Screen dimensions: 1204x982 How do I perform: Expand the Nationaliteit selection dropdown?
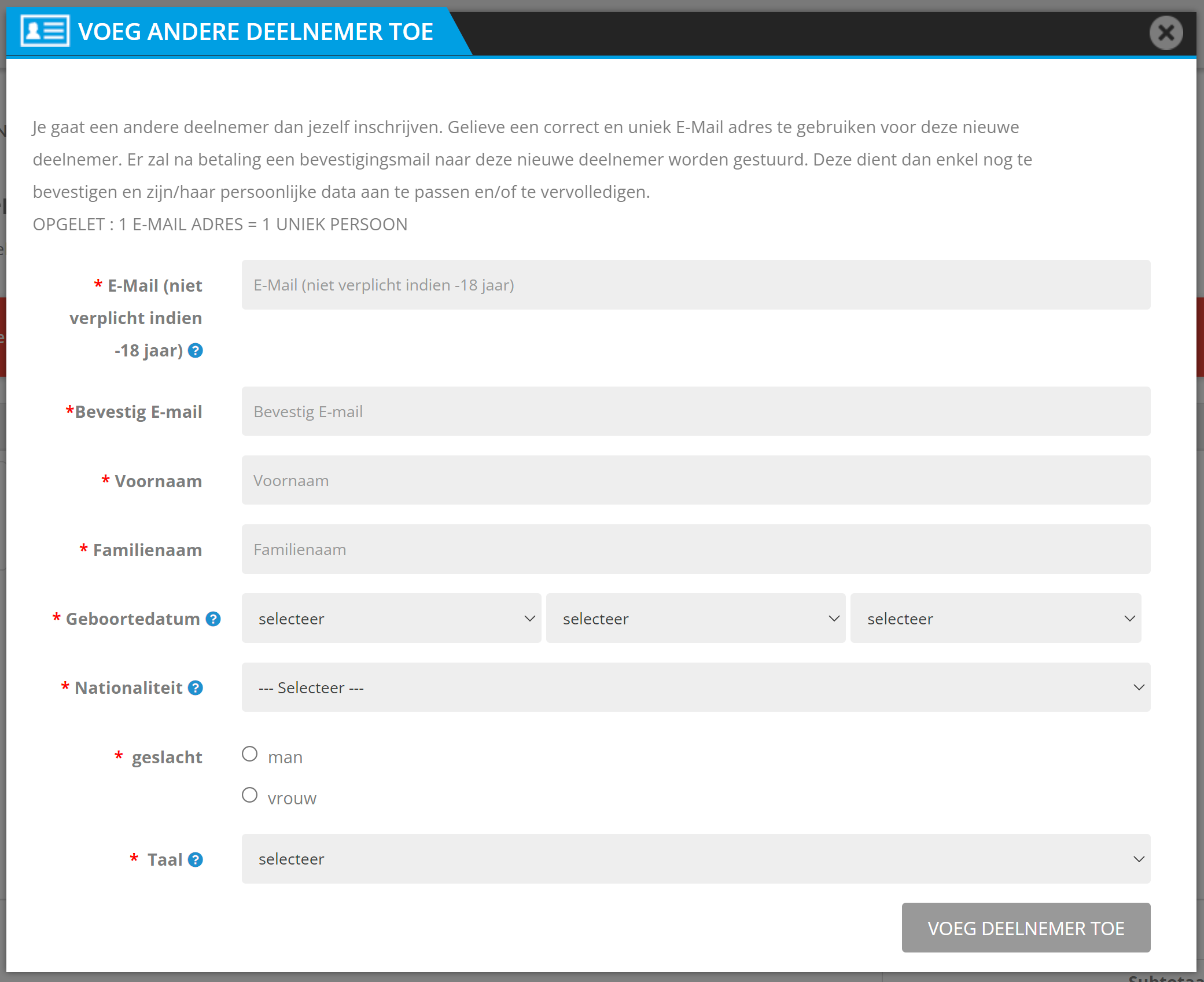(695, 687)
